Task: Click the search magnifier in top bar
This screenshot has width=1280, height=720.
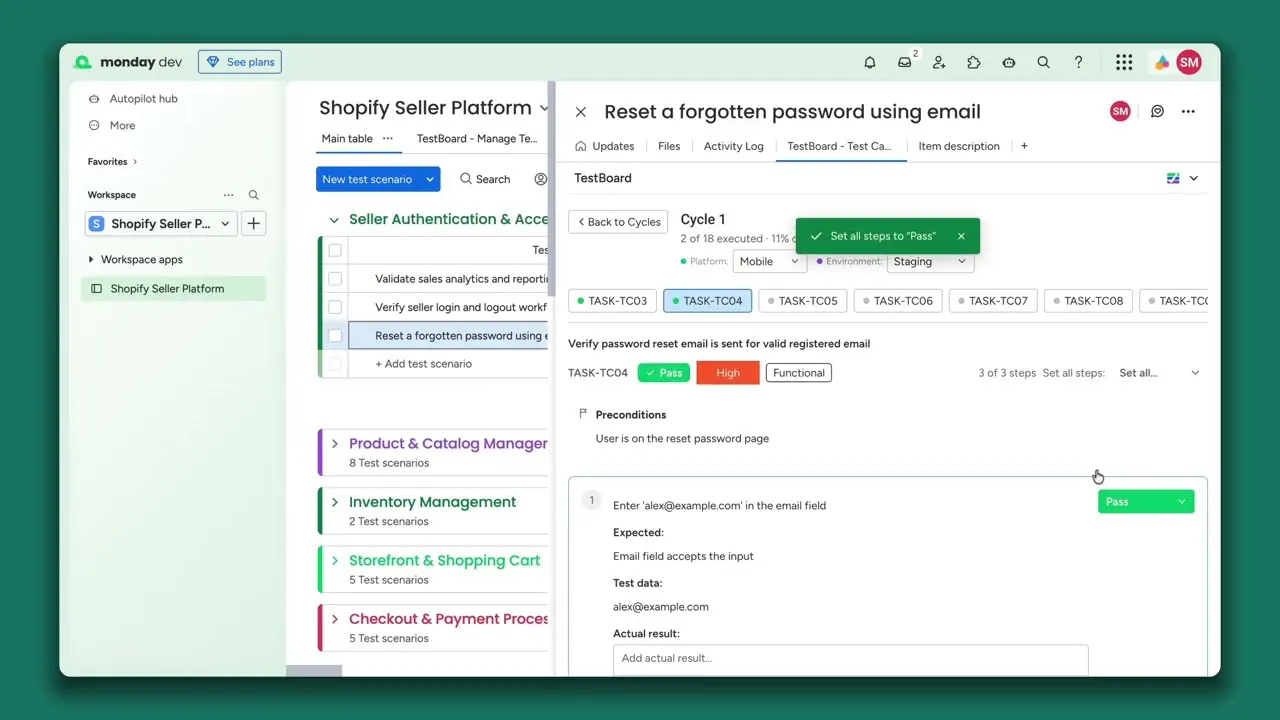Action: tap(1044, 62)
